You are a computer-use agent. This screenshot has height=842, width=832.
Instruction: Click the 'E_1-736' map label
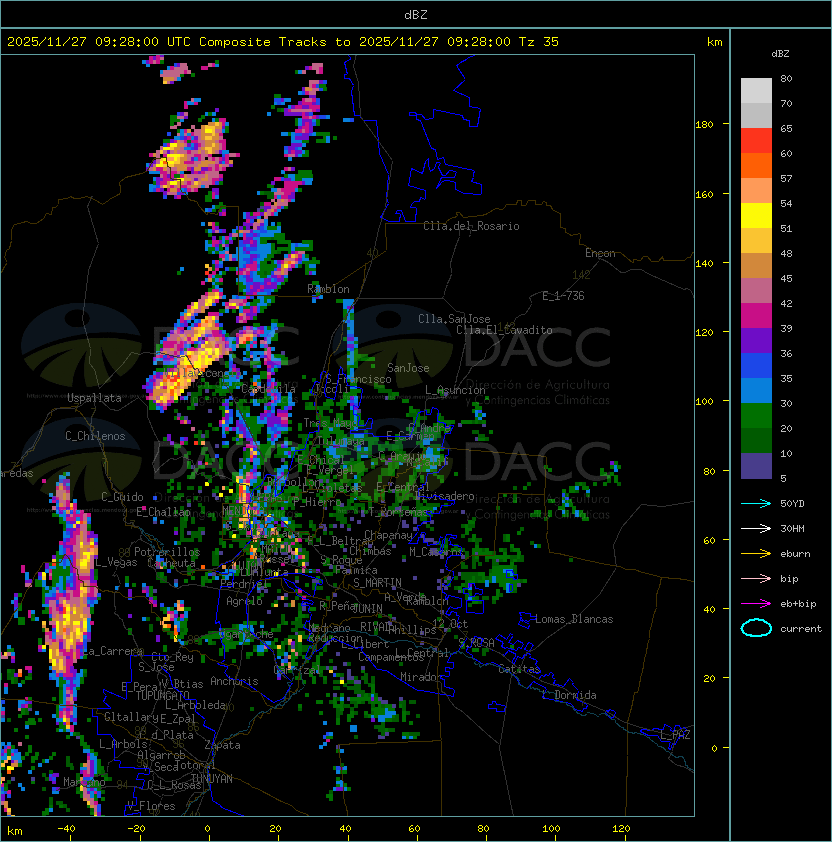[563, 296]
